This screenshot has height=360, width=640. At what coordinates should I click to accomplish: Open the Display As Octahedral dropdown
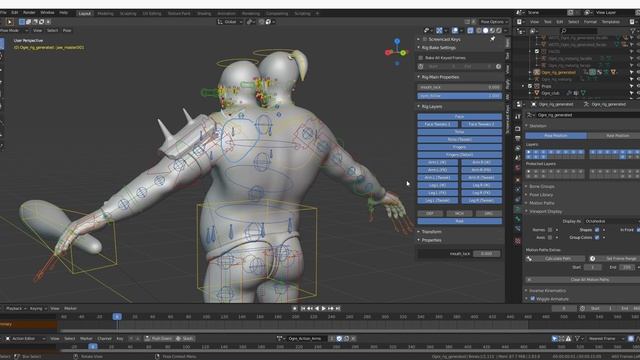coord(611,221)
